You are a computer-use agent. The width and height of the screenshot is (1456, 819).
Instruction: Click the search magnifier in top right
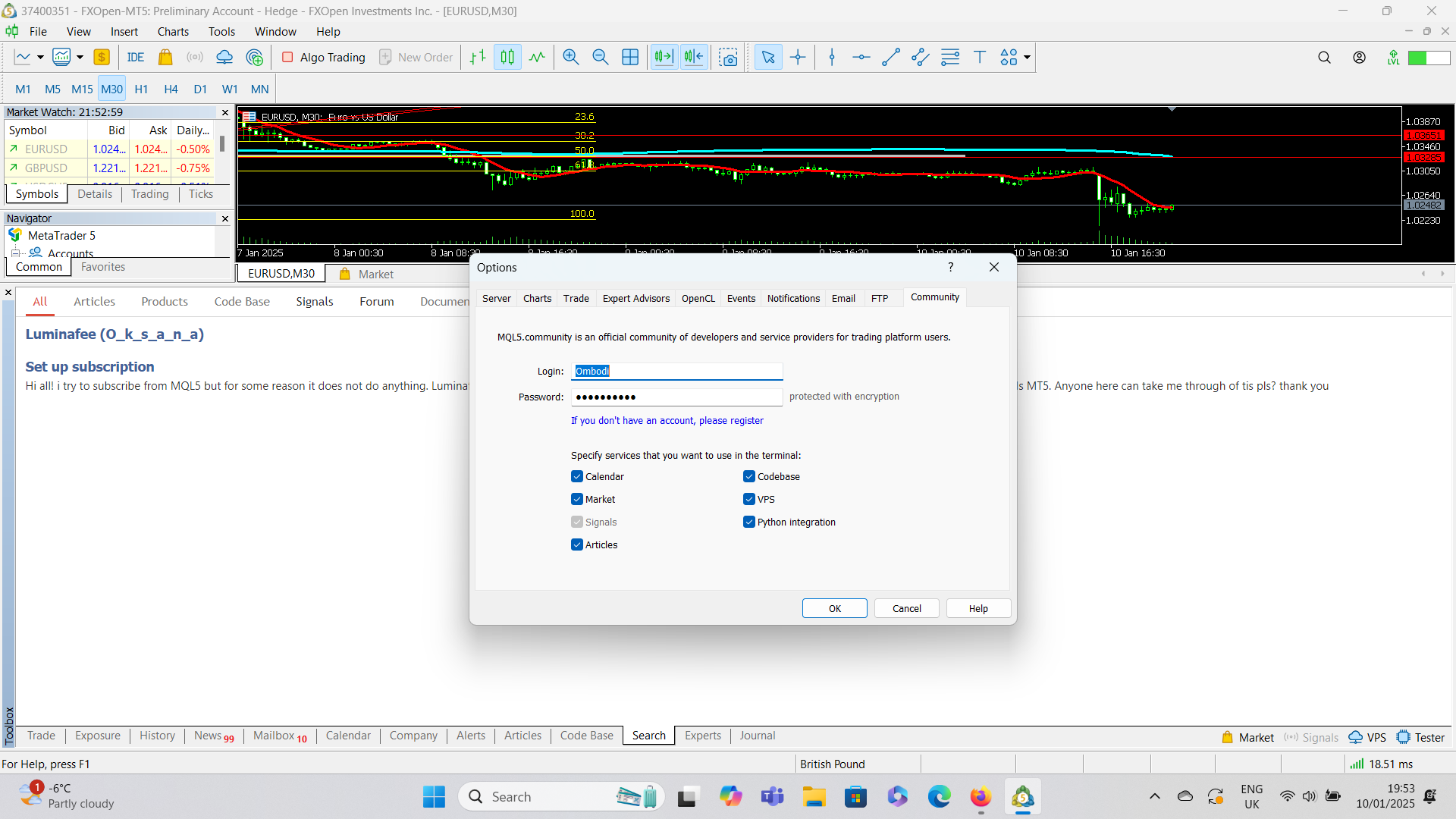pos(1324,57)
